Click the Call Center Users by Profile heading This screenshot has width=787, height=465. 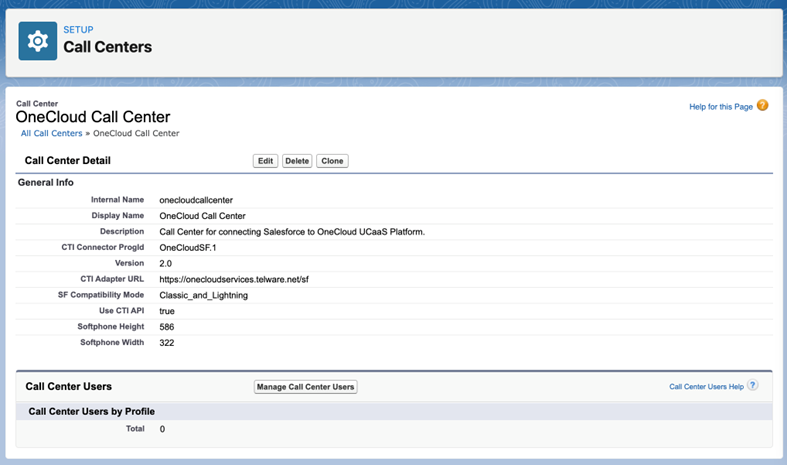91,411
